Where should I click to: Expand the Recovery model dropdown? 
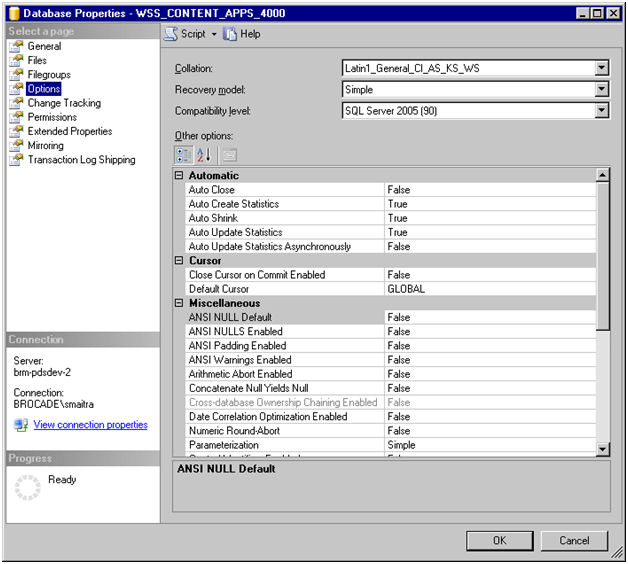[601, 89]
